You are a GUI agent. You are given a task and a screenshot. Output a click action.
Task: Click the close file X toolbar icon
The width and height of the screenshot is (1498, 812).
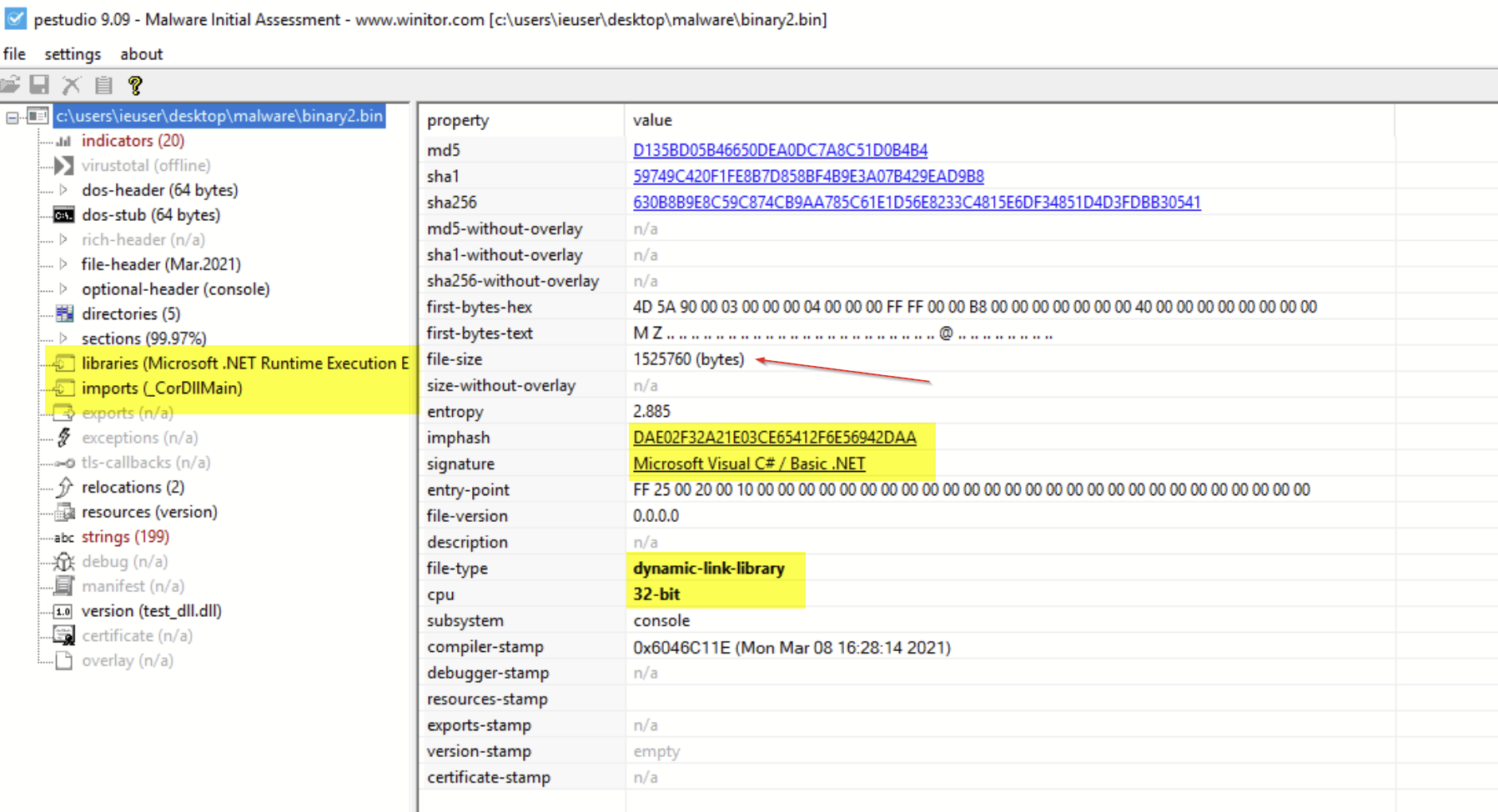click(72, 84)
